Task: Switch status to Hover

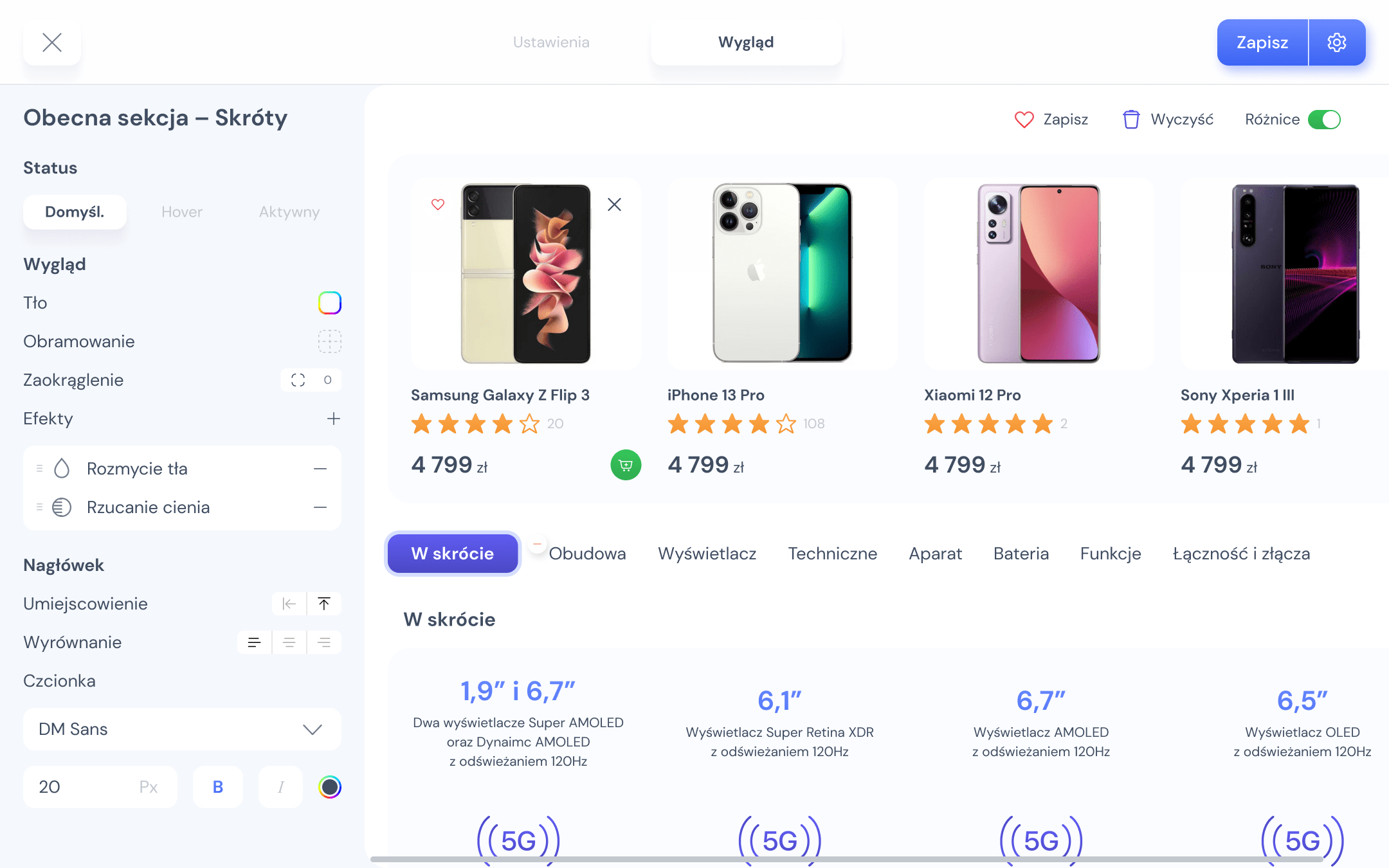Action: tap(182, 212)
